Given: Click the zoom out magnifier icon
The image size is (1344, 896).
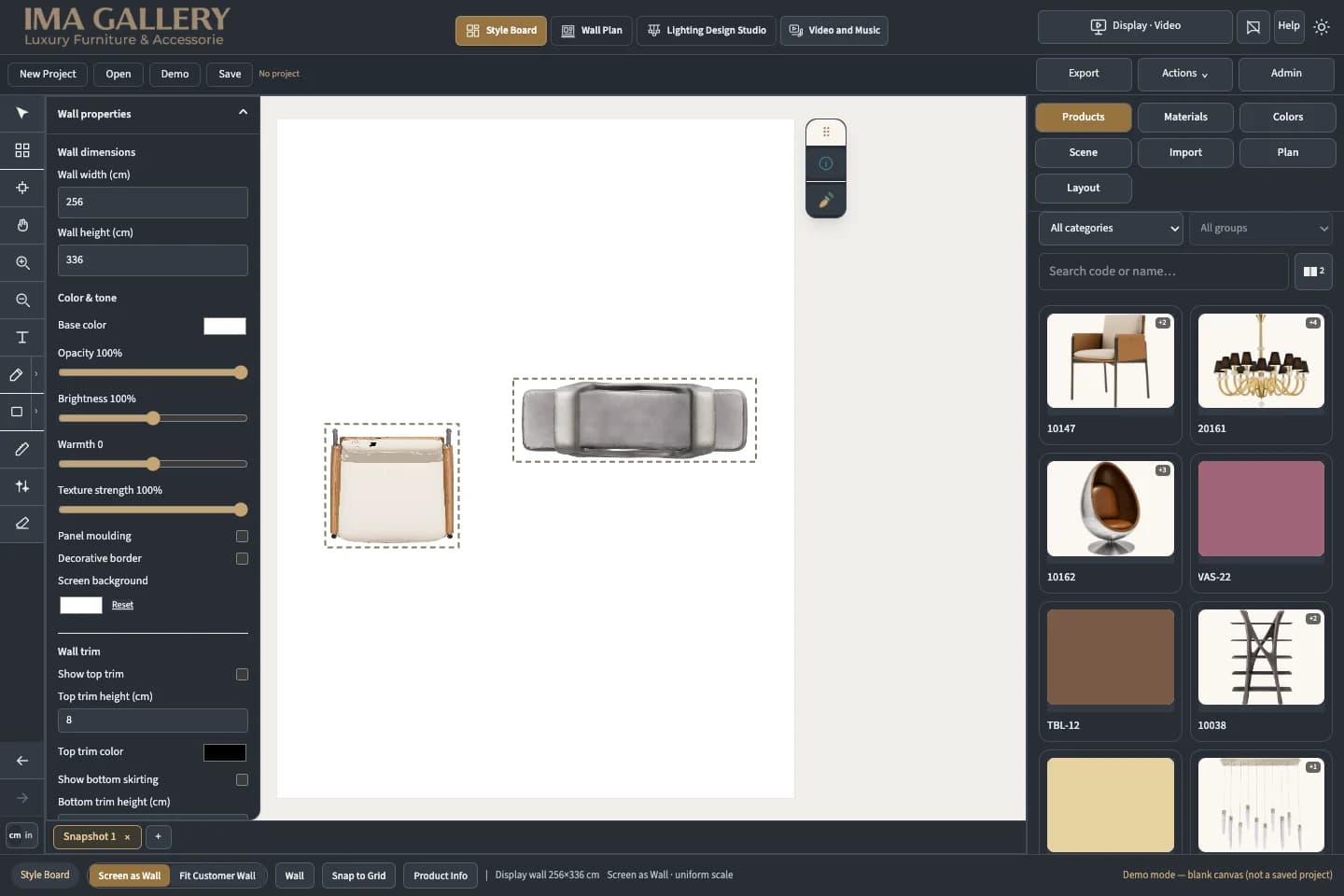Looking at the screenshot, I should 22,300.
